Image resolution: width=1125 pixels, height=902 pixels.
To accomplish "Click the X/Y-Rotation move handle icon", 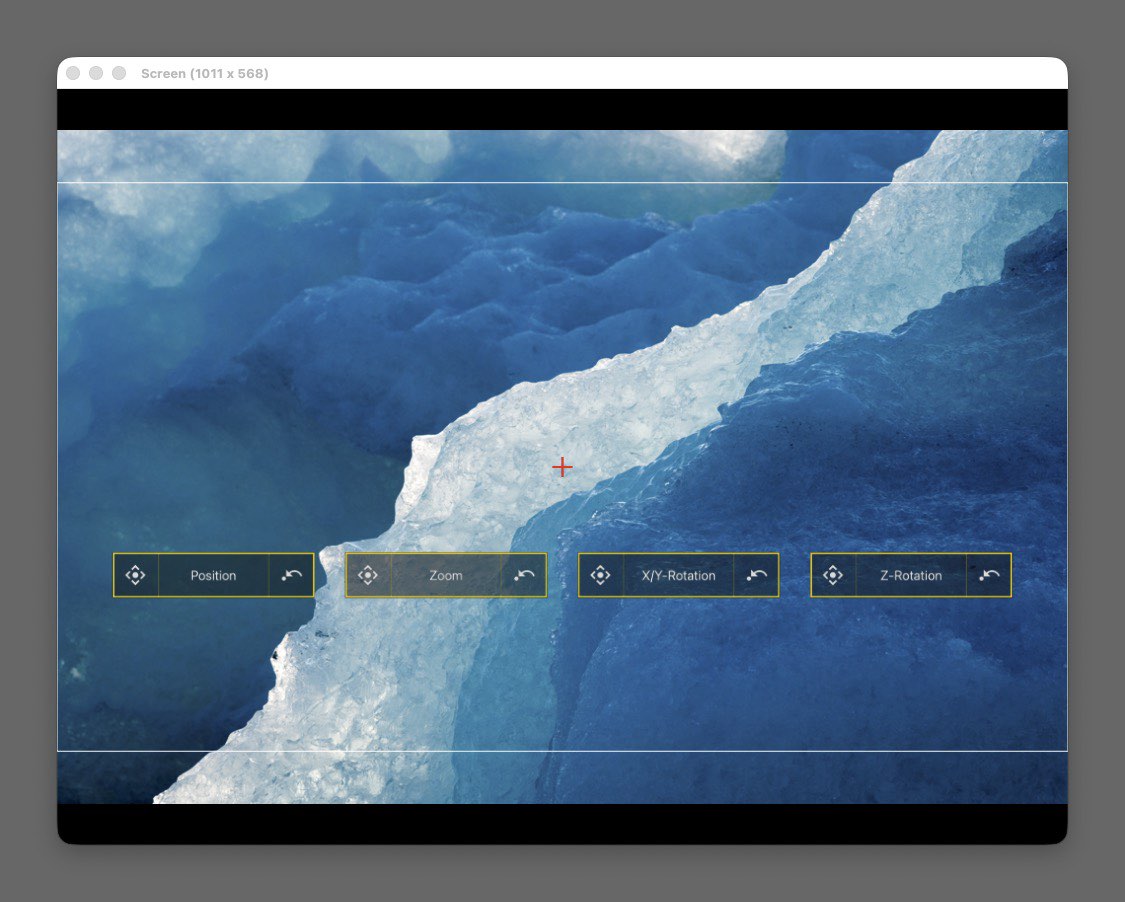I will (x=601, y=575).
